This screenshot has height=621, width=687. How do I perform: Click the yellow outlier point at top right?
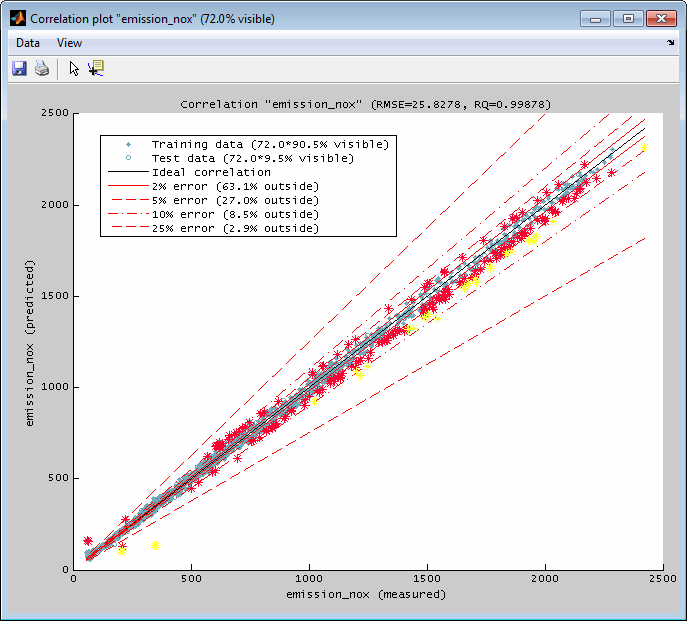click(x=644, y=148)
